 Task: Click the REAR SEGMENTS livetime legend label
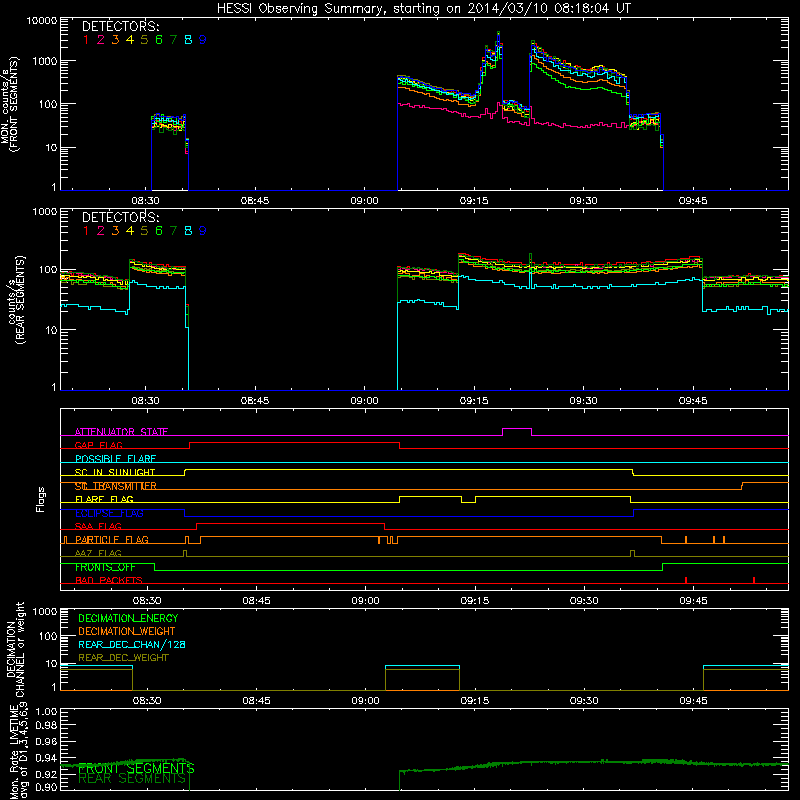132,779
